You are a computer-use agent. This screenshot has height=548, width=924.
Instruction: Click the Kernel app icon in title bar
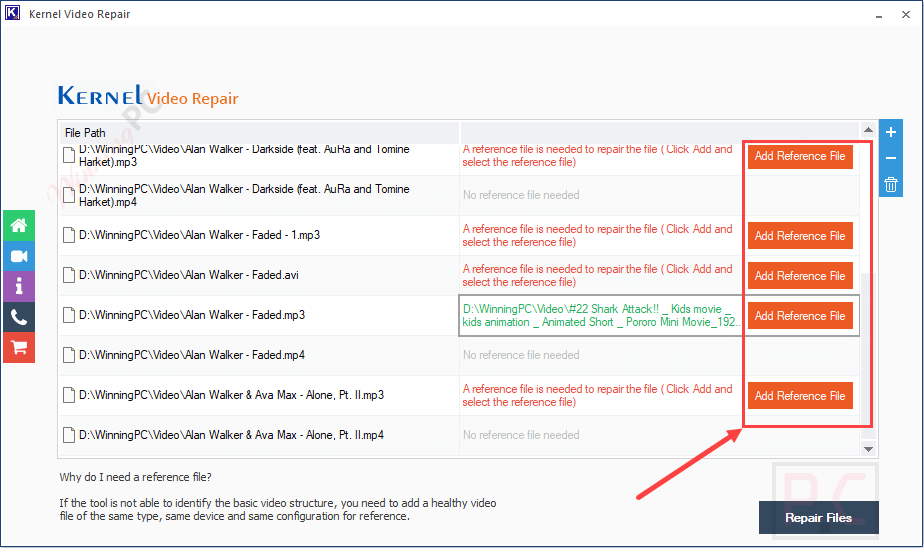pos(12,12)
